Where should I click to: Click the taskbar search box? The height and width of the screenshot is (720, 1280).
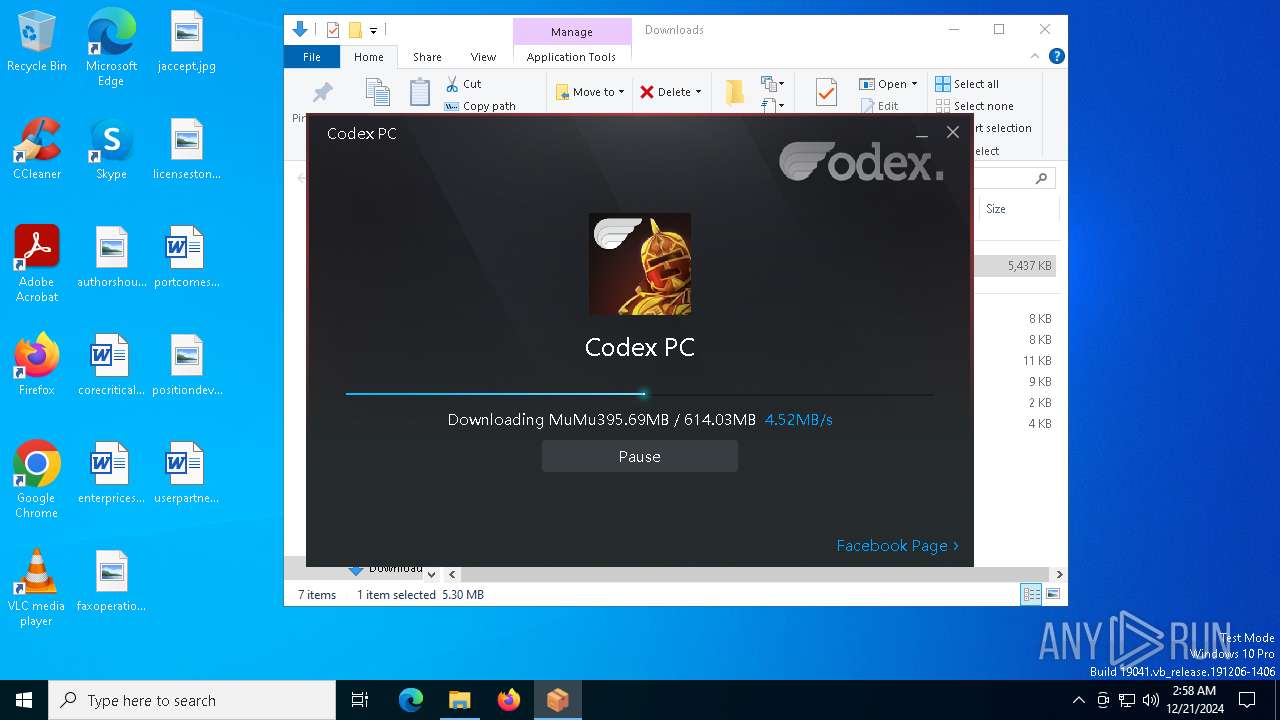(x=192, y=700)
